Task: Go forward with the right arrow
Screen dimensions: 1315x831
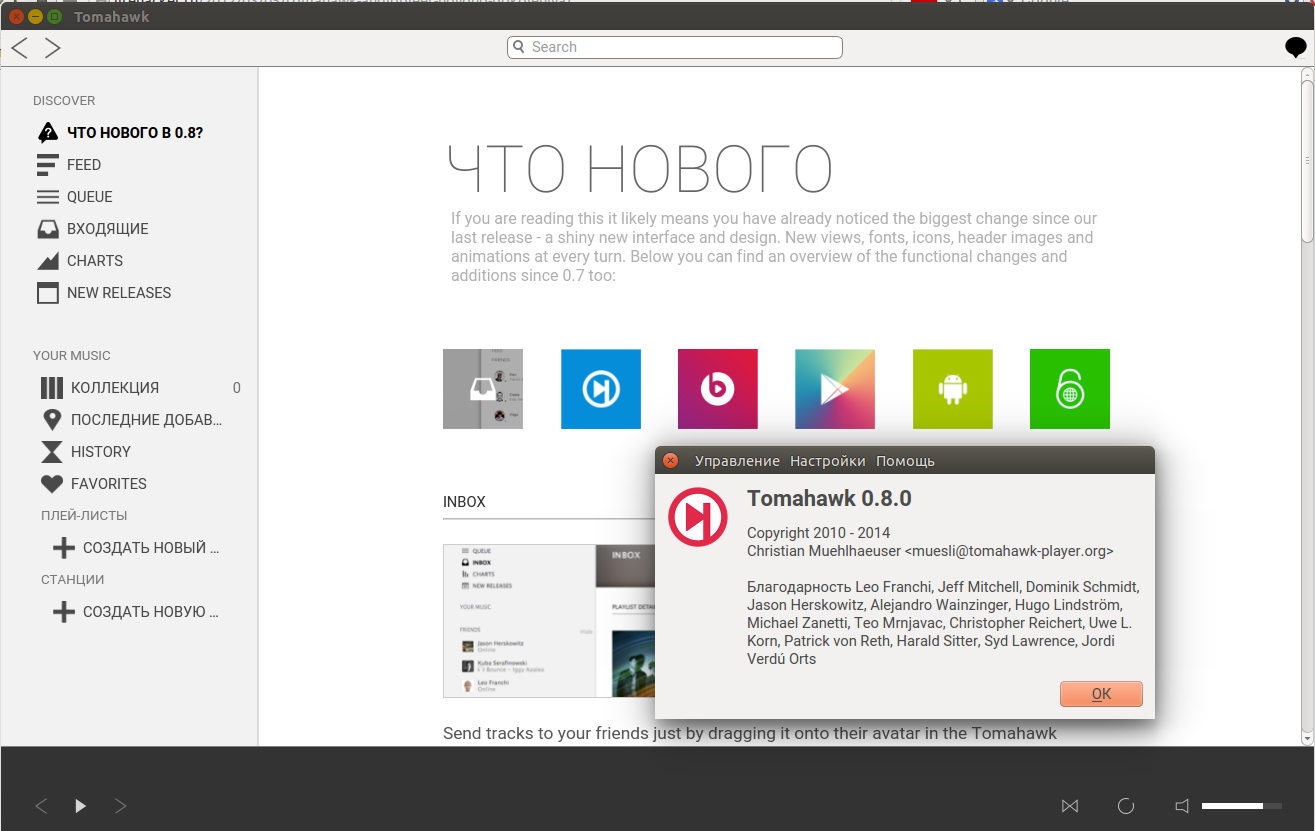Action: pos(52,47)
